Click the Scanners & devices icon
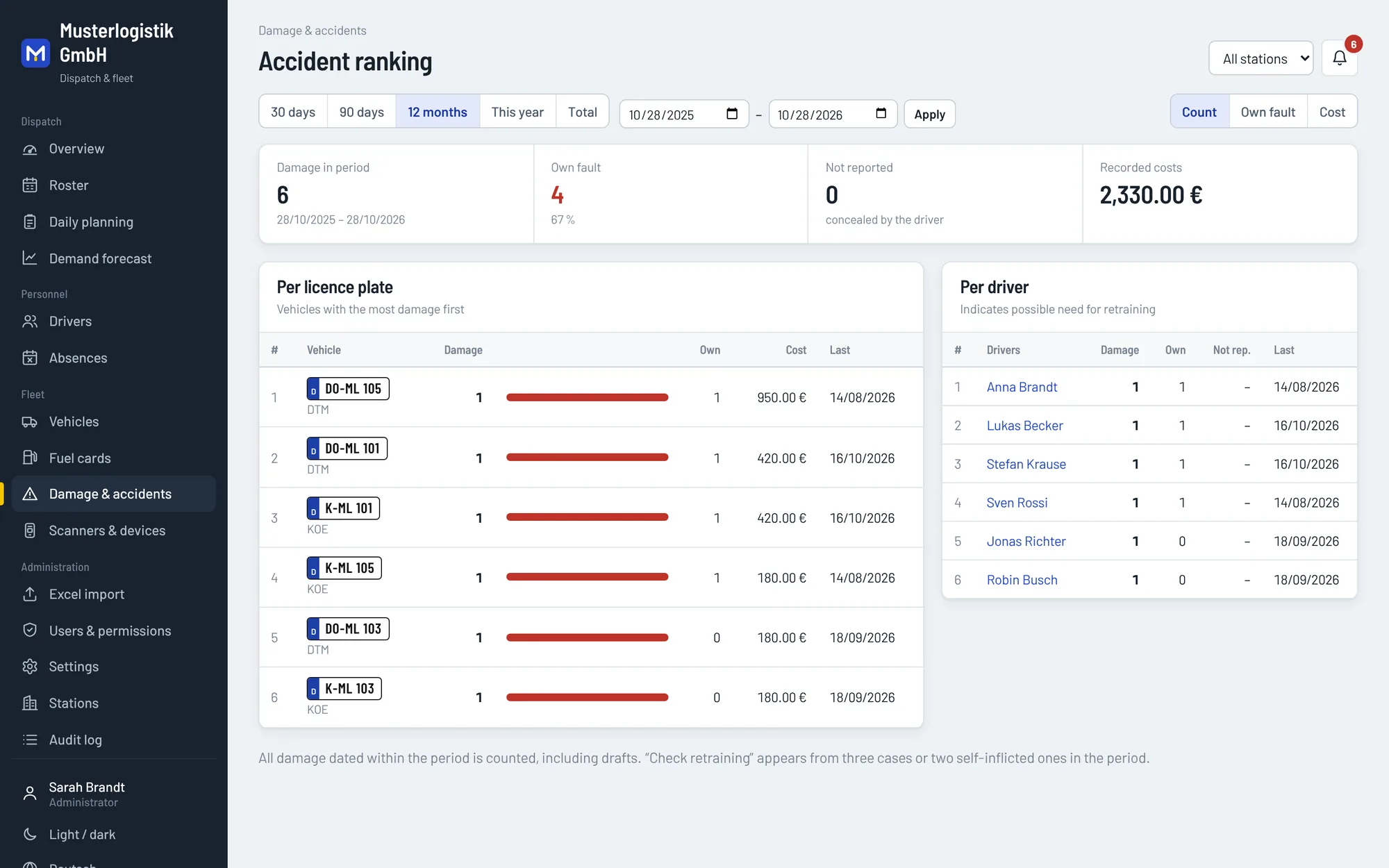 pos(30,531)
